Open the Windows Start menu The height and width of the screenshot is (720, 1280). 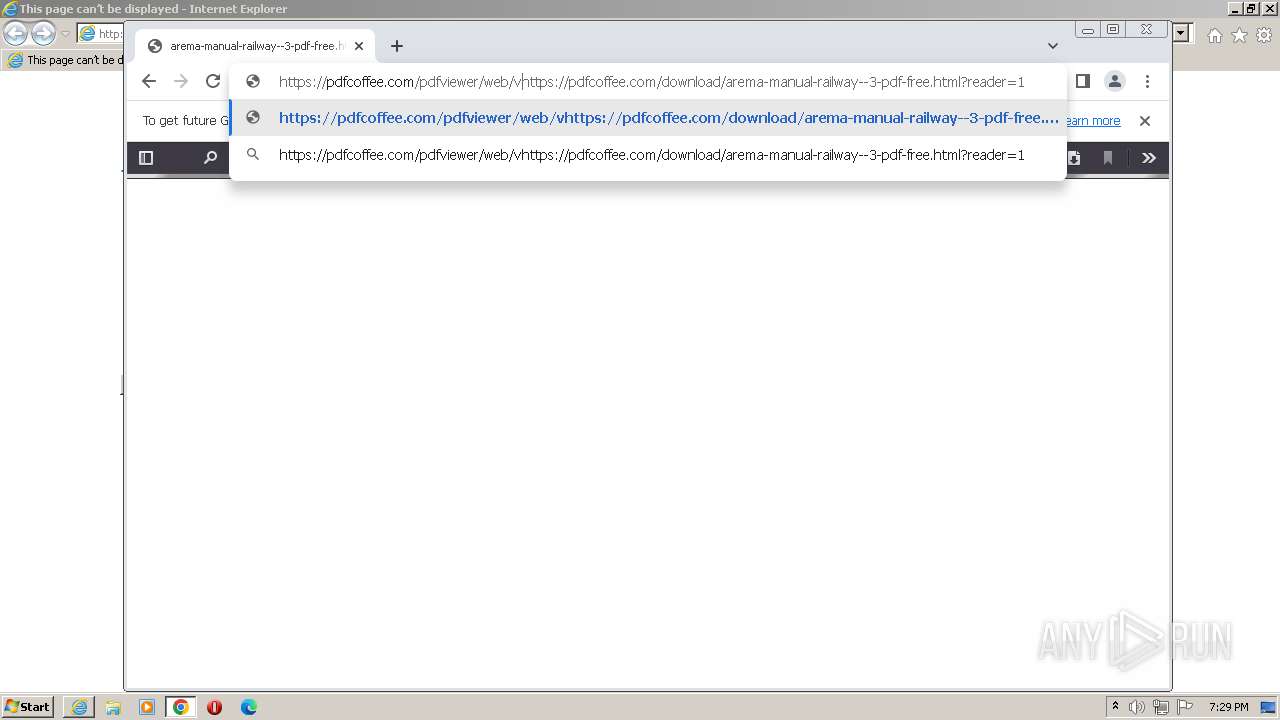tap(28, 707)
